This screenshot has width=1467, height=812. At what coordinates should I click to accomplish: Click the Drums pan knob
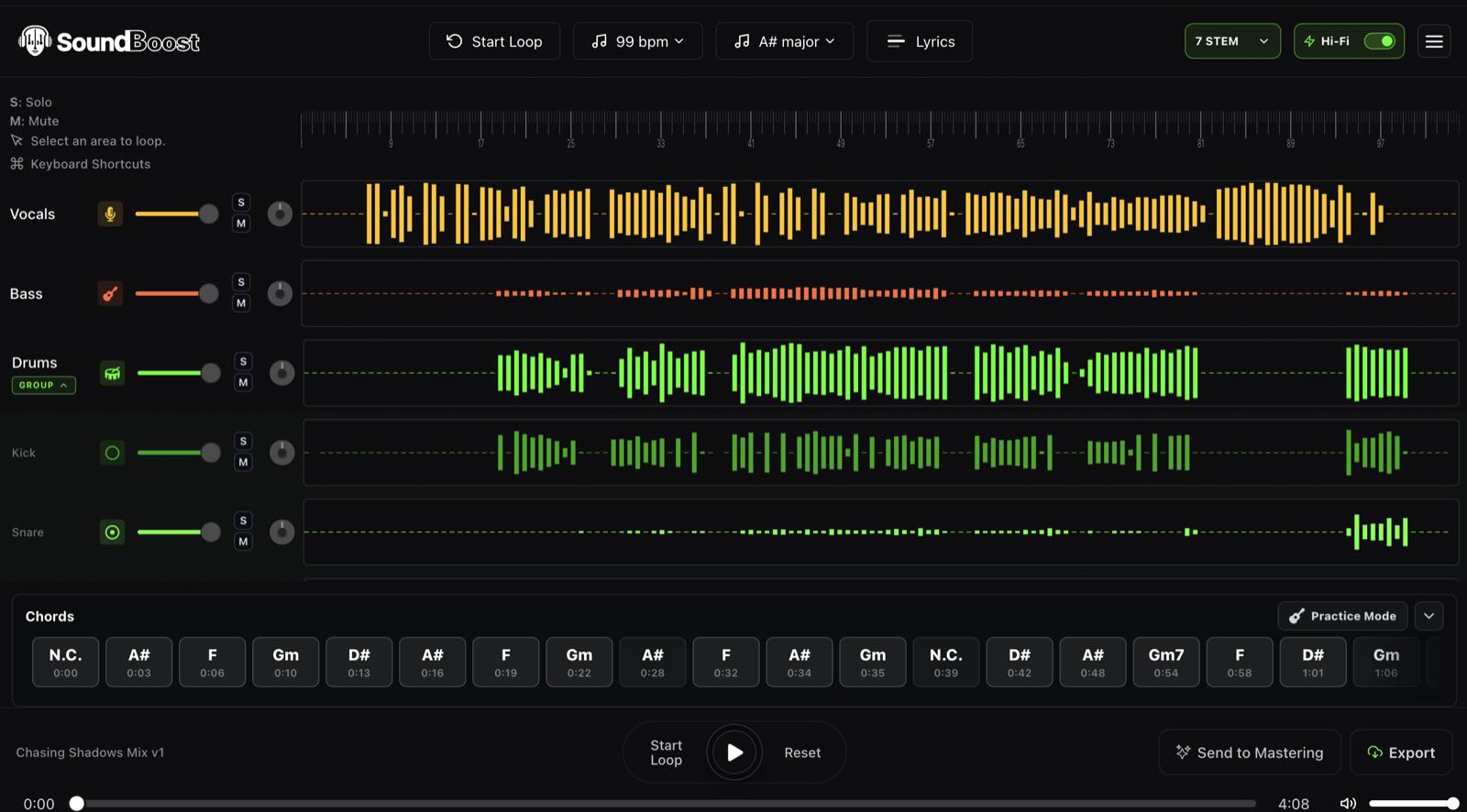[x=281, y=373]
